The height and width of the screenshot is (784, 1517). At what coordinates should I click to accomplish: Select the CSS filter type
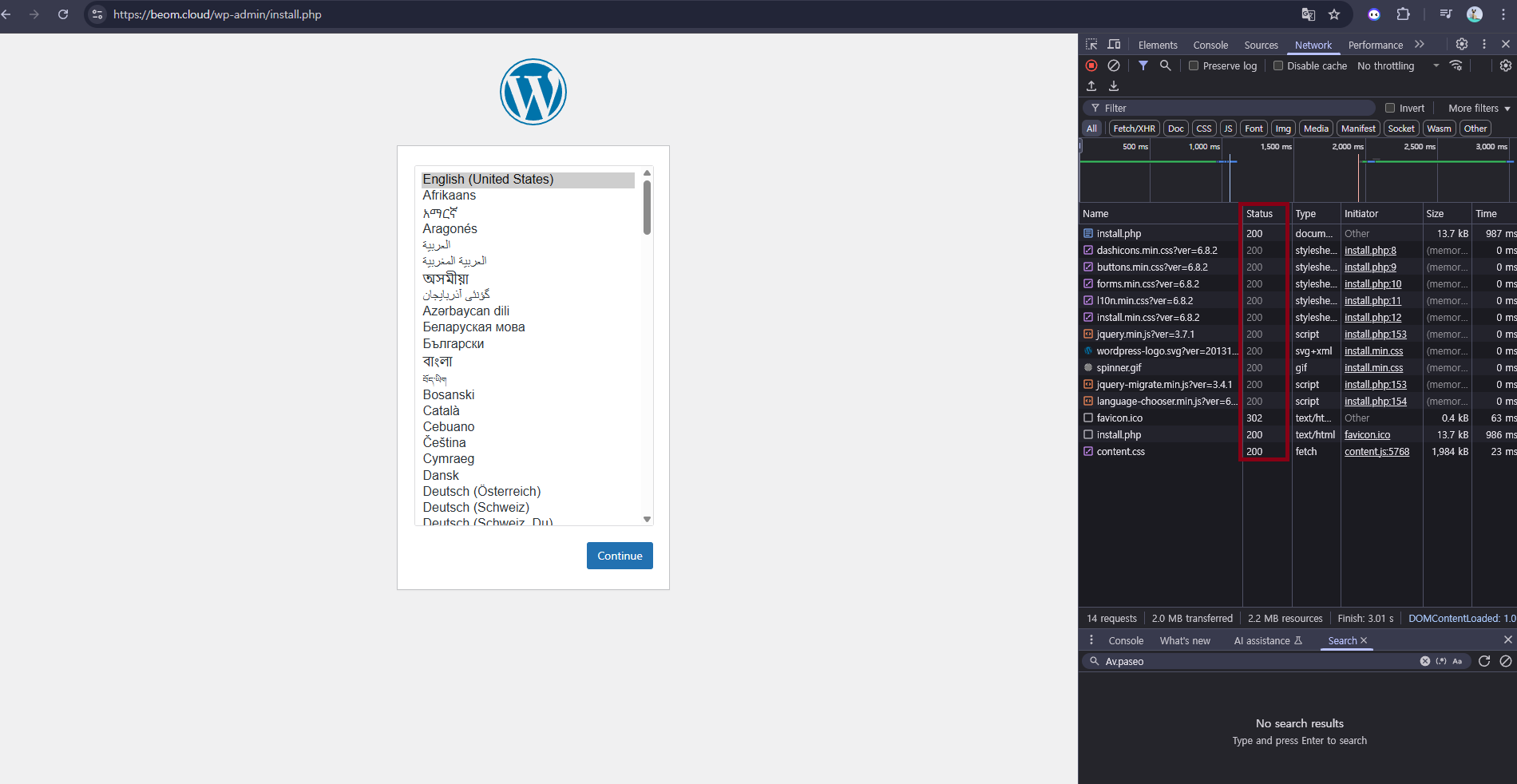click(1204, 129)
